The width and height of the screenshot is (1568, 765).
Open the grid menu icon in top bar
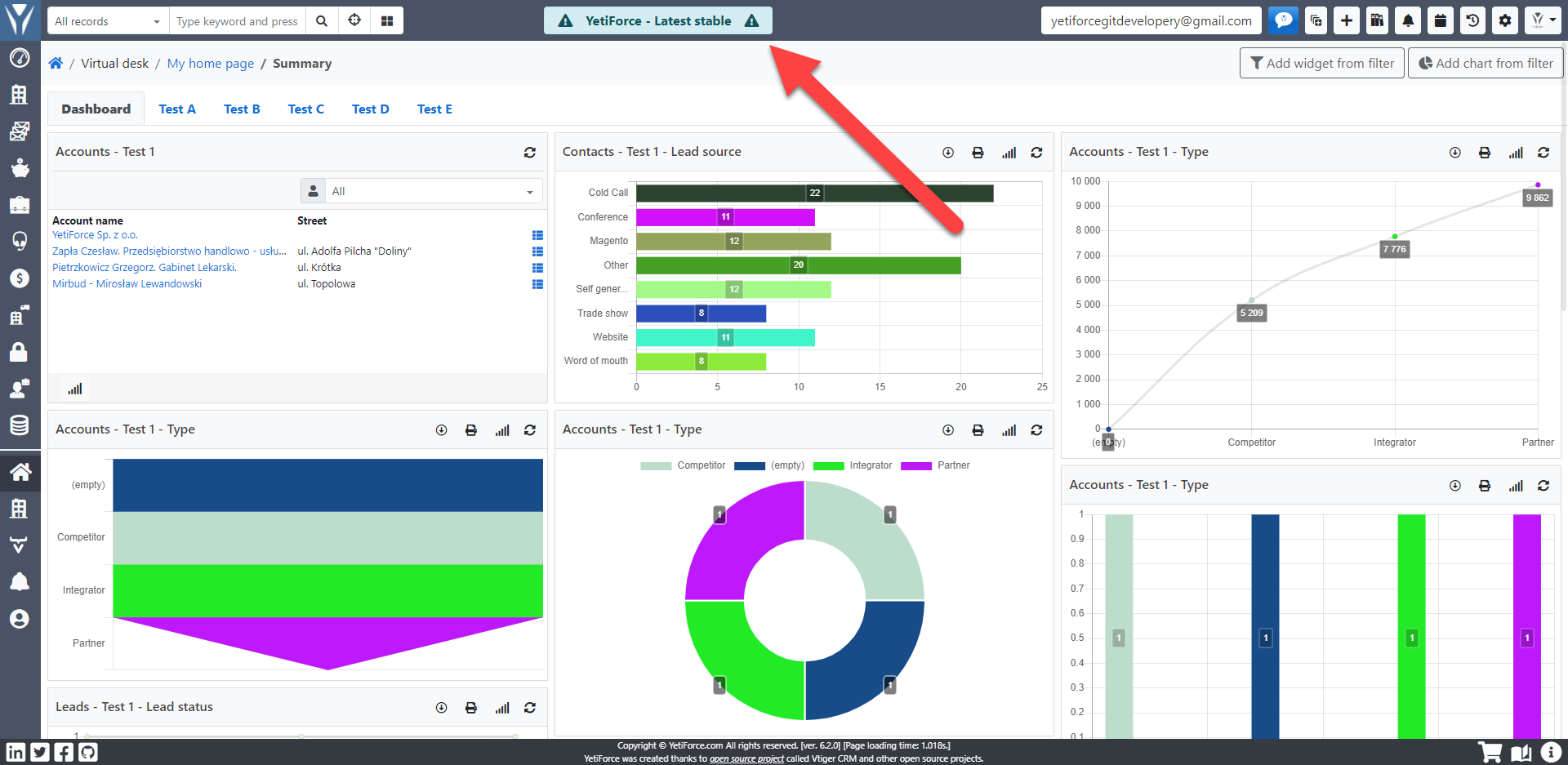click(x=387, y=21)
